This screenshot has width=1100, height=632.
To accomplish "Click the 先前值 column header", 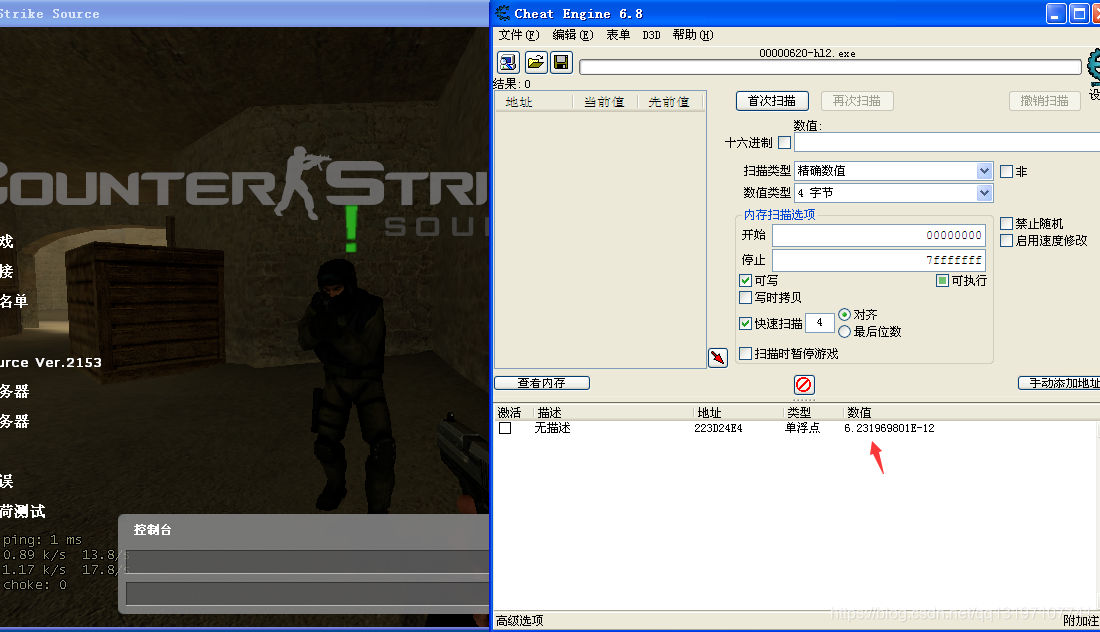I will tap(669, 102).
